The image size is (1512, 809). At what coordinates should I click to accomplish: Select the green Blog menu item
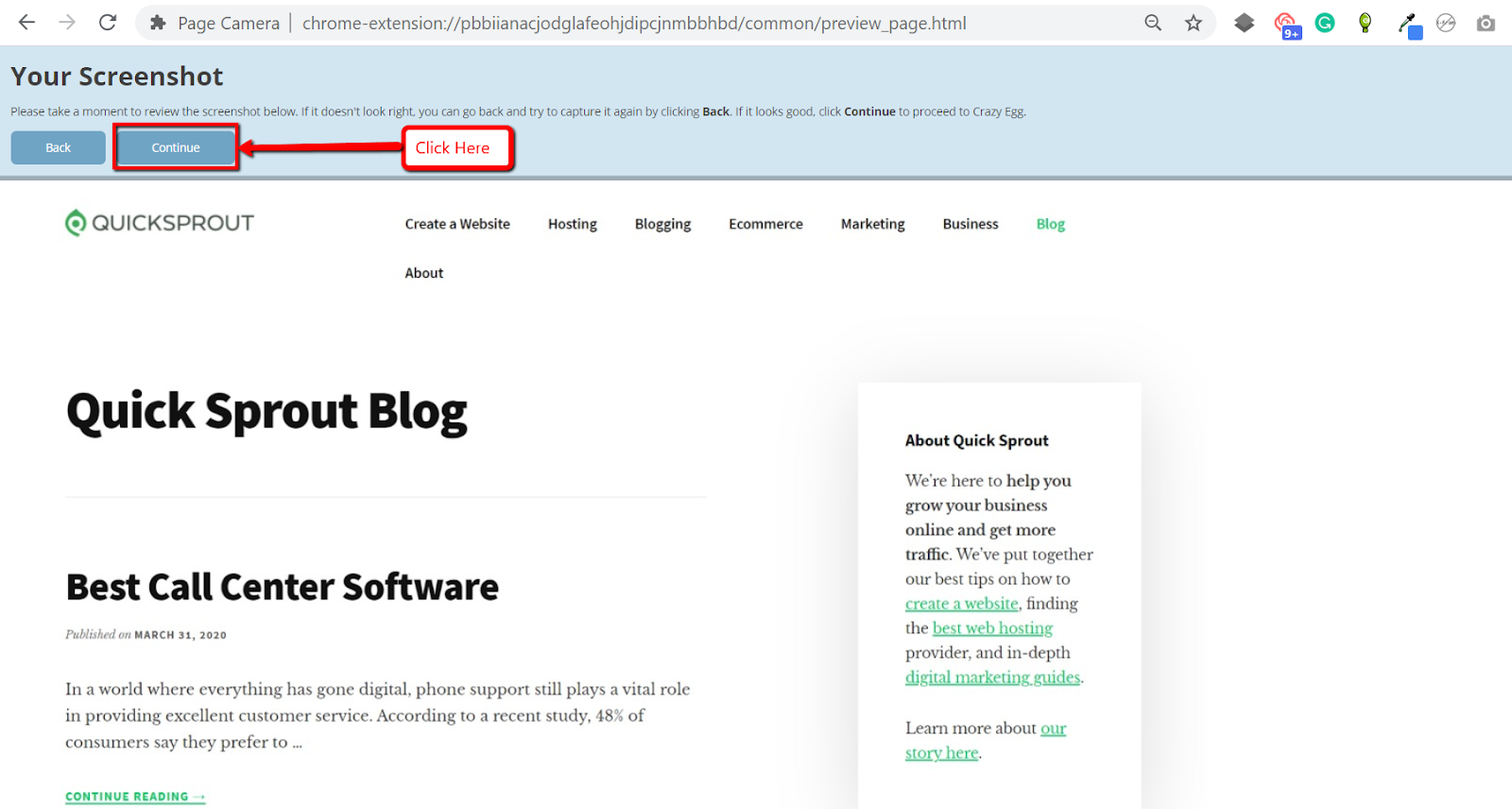click(1051, 224)
